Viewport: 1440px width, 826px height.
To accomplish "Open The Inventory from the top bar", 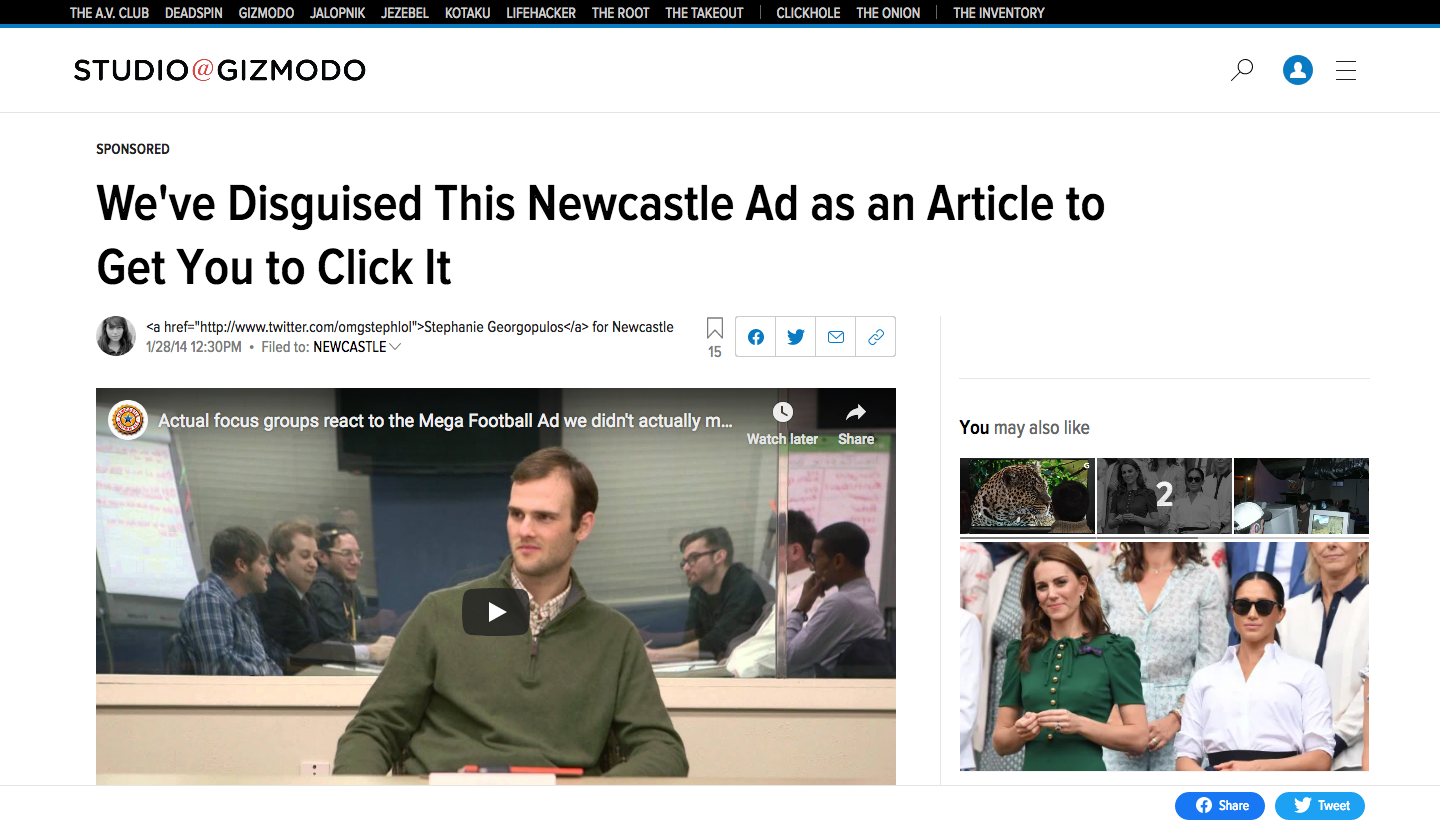I will pyautogui.click(x=999, y=13).
